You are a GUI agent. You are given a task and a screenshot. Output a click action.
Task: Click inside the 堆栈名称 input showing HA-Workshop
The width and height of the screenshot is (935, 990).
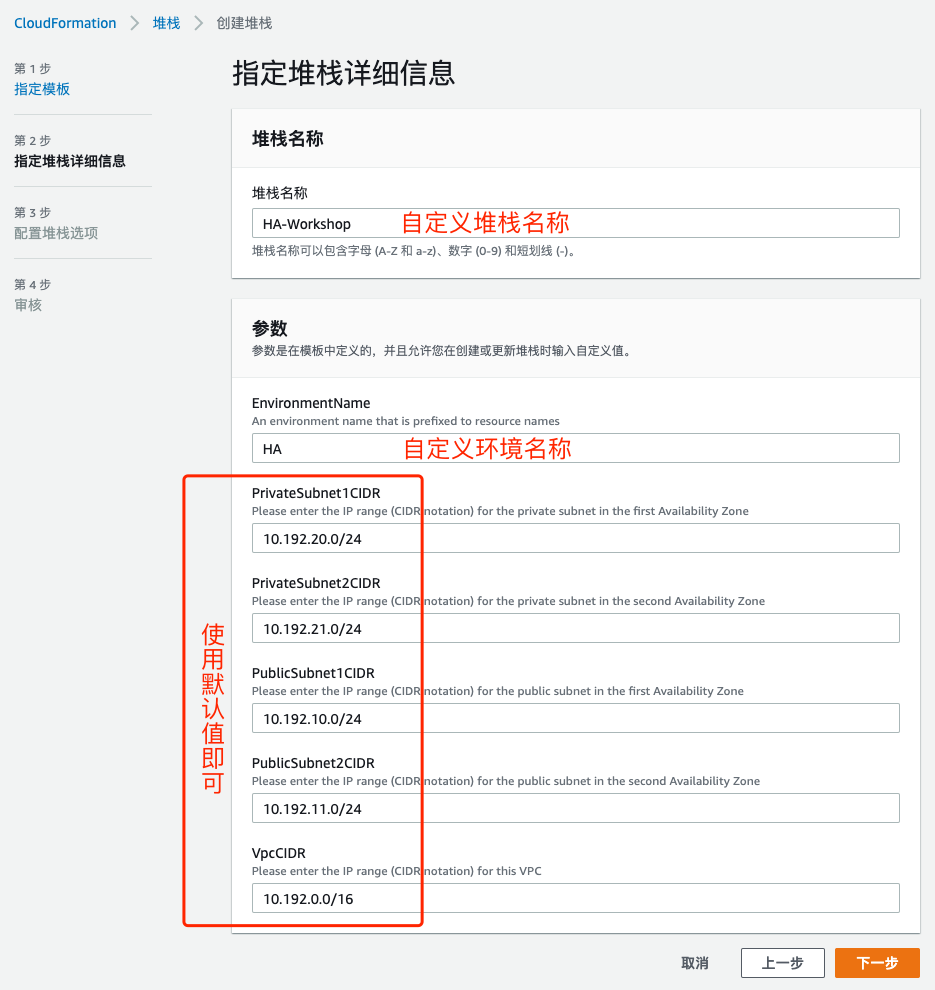tap(575, 223)
